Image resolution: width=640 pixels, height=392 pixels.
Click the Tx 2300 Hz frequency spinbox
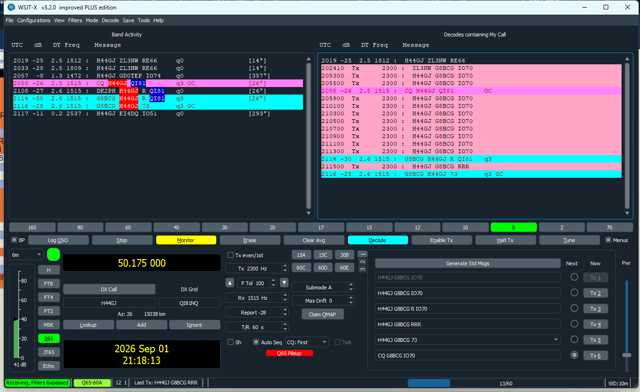point(256,268)
